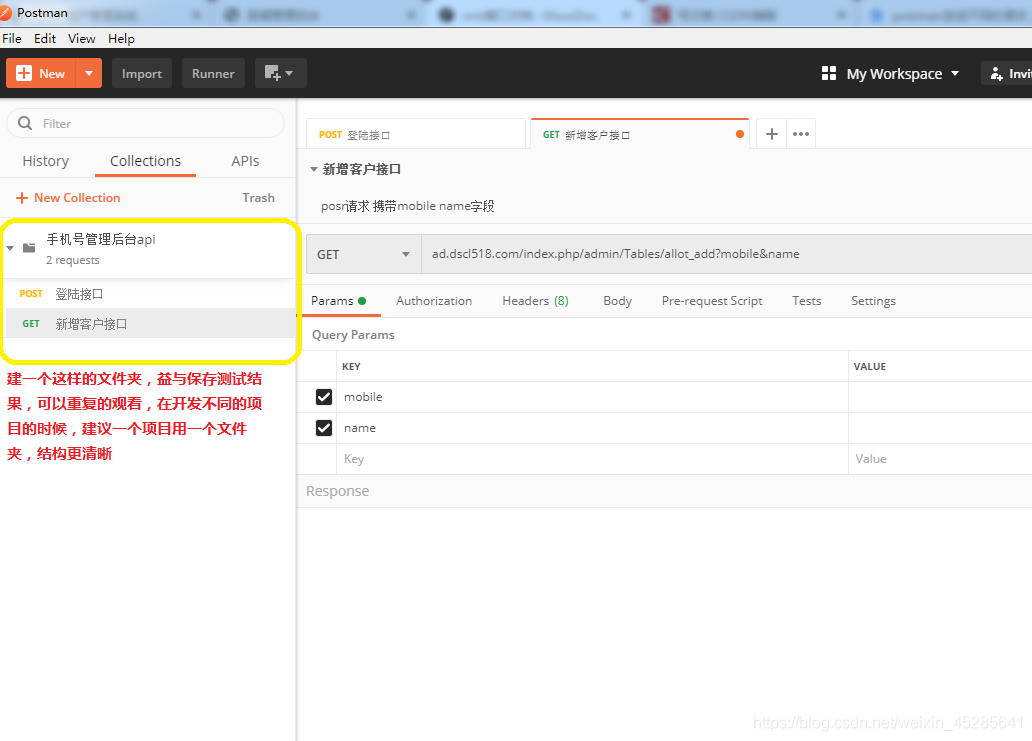The height and width of the screenshot is (741, 1032).
Task: Open the GET 新增客户接口 request in sidebar
Action: tap(150, 323)
